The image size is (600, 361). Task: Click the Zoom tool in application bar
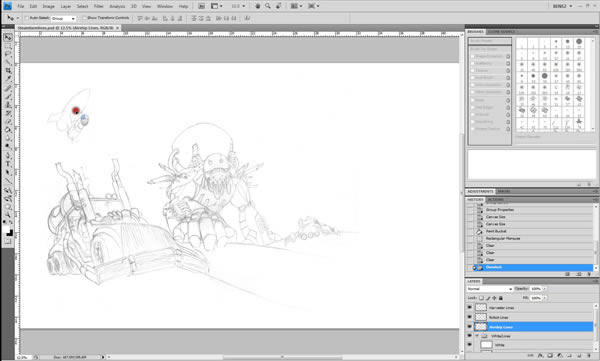click(268, 6)
